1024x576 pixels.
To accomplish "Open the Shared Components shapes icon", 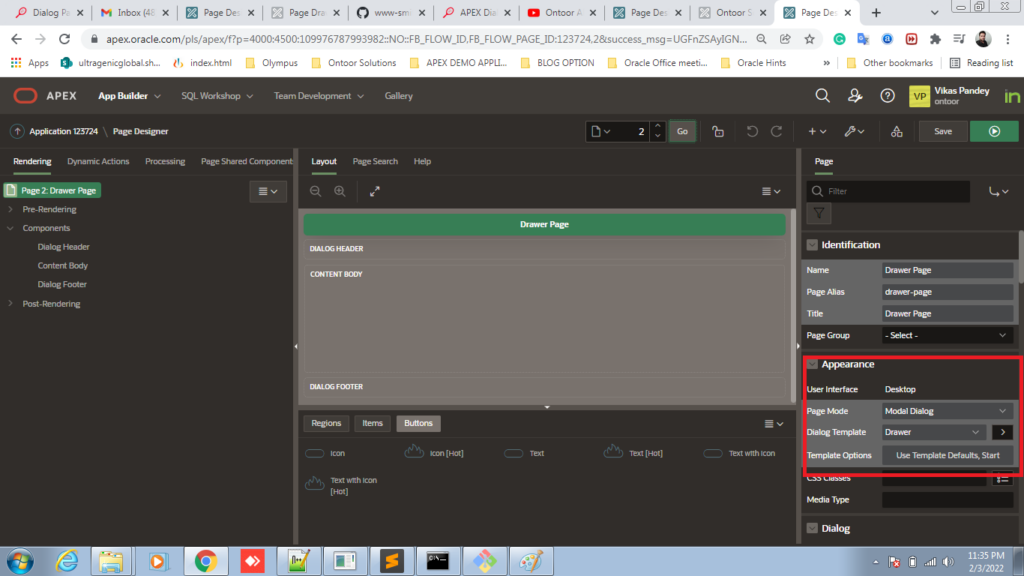I will 896,131.
